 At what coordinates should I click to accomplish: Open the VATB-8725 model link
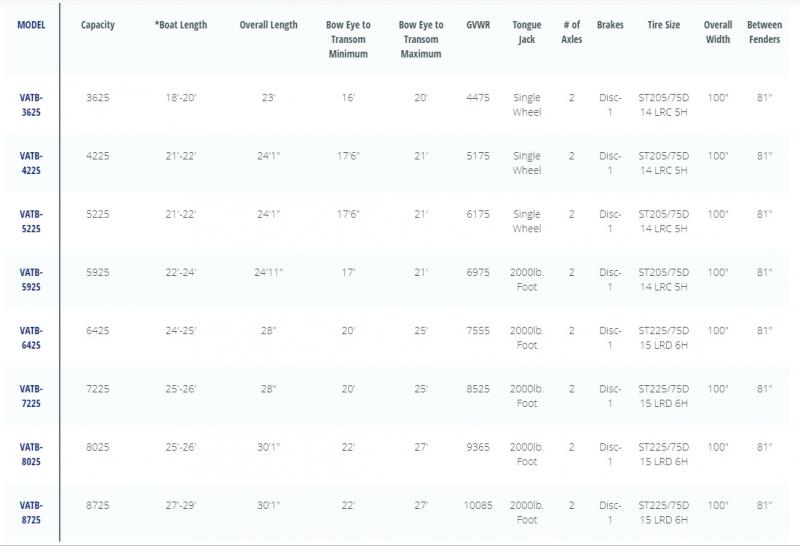click(31, 511)
